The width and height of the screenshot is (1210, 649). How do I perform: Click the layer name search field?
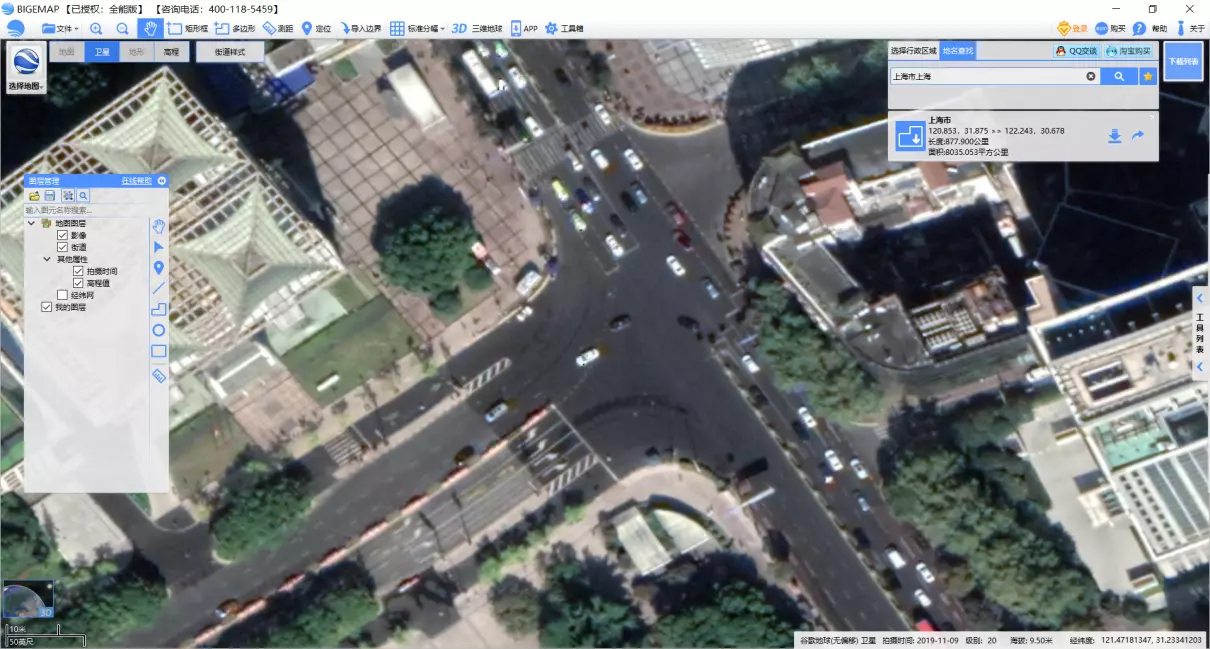click(88, 210)
